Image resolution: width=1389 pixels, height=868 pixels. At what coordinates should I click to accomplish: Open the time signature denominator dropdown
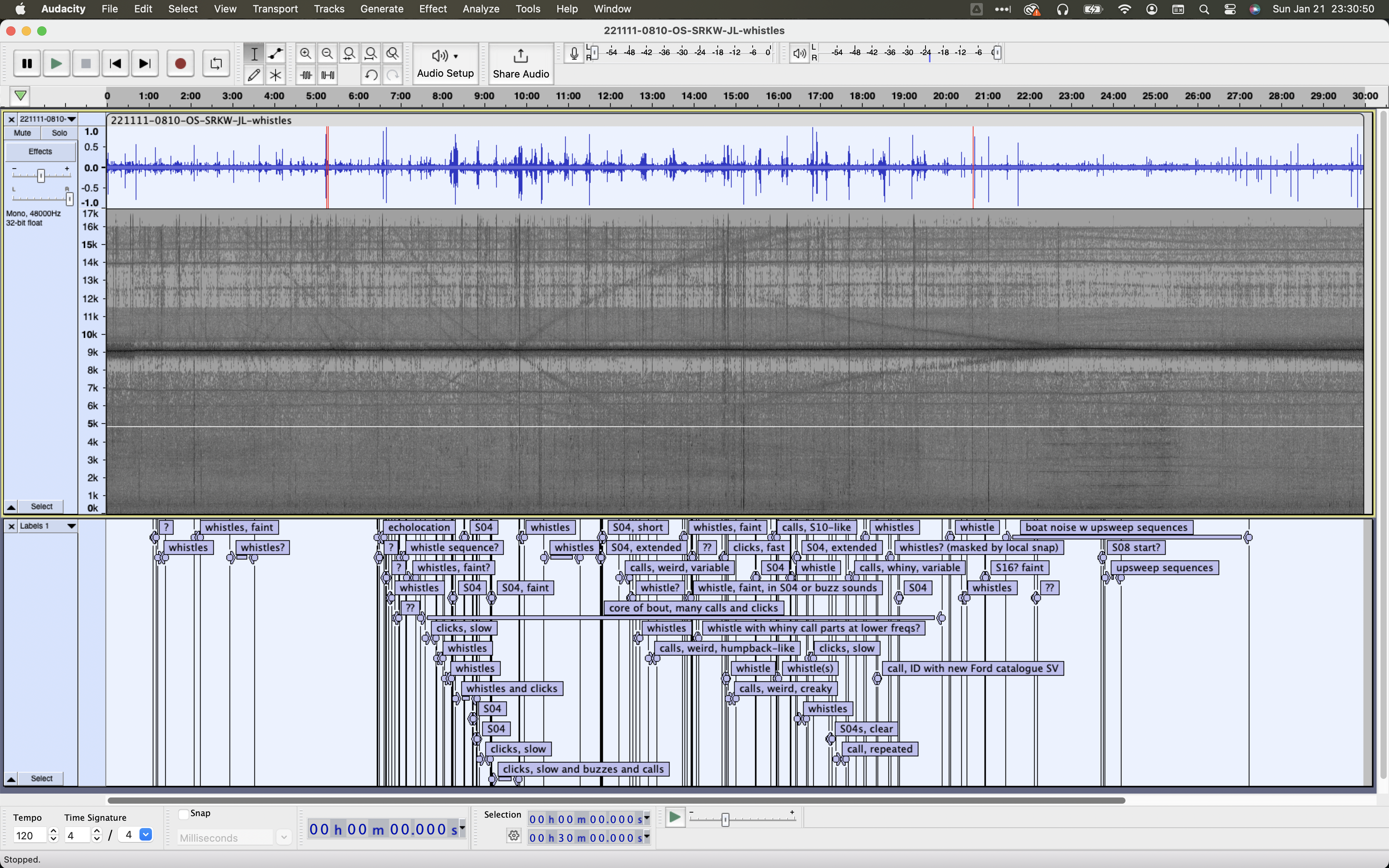146,835
